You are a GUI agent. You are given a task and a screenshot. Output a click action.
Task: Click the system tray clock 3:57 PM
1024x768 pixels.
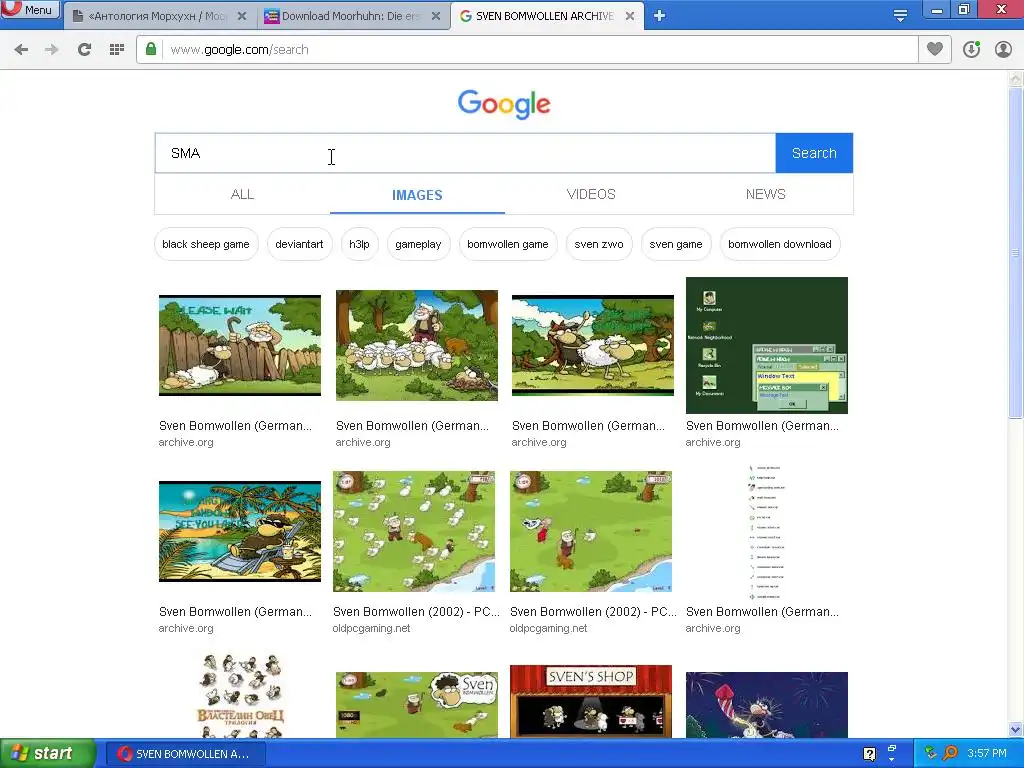(x=987, y=754)
